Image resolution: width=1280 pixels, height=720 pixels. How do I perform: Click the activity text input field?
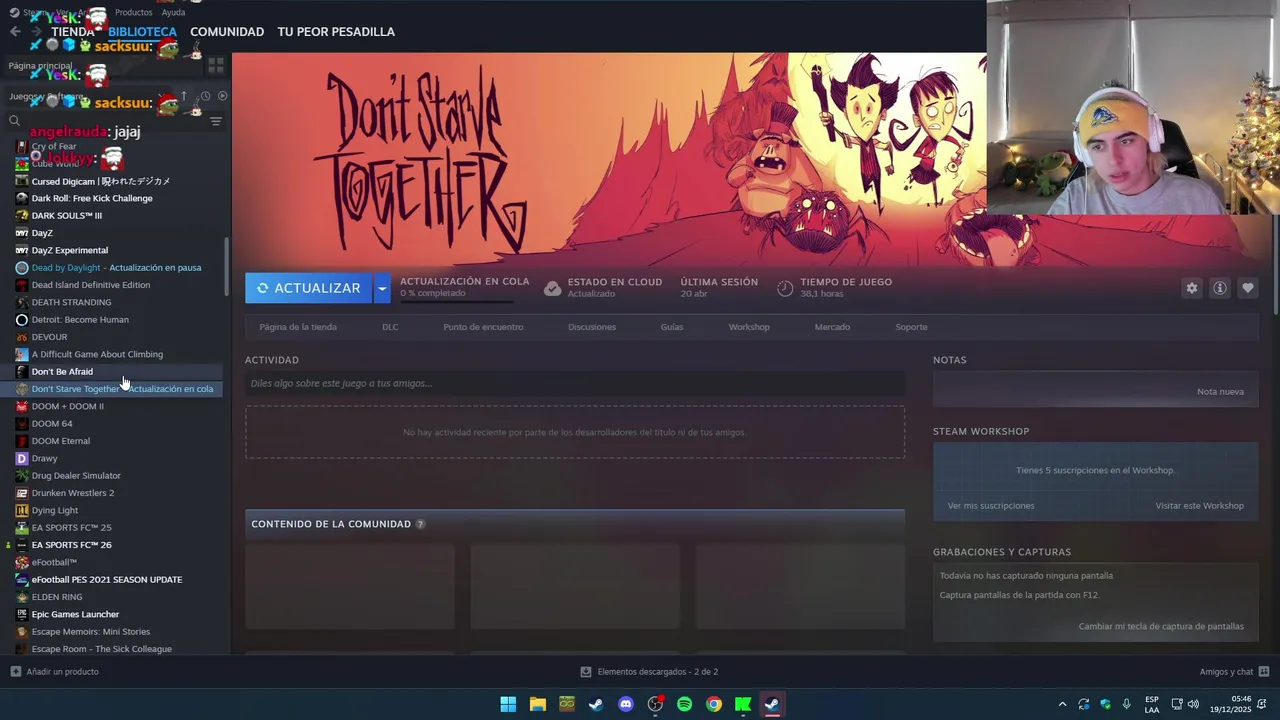click(575, 383)
